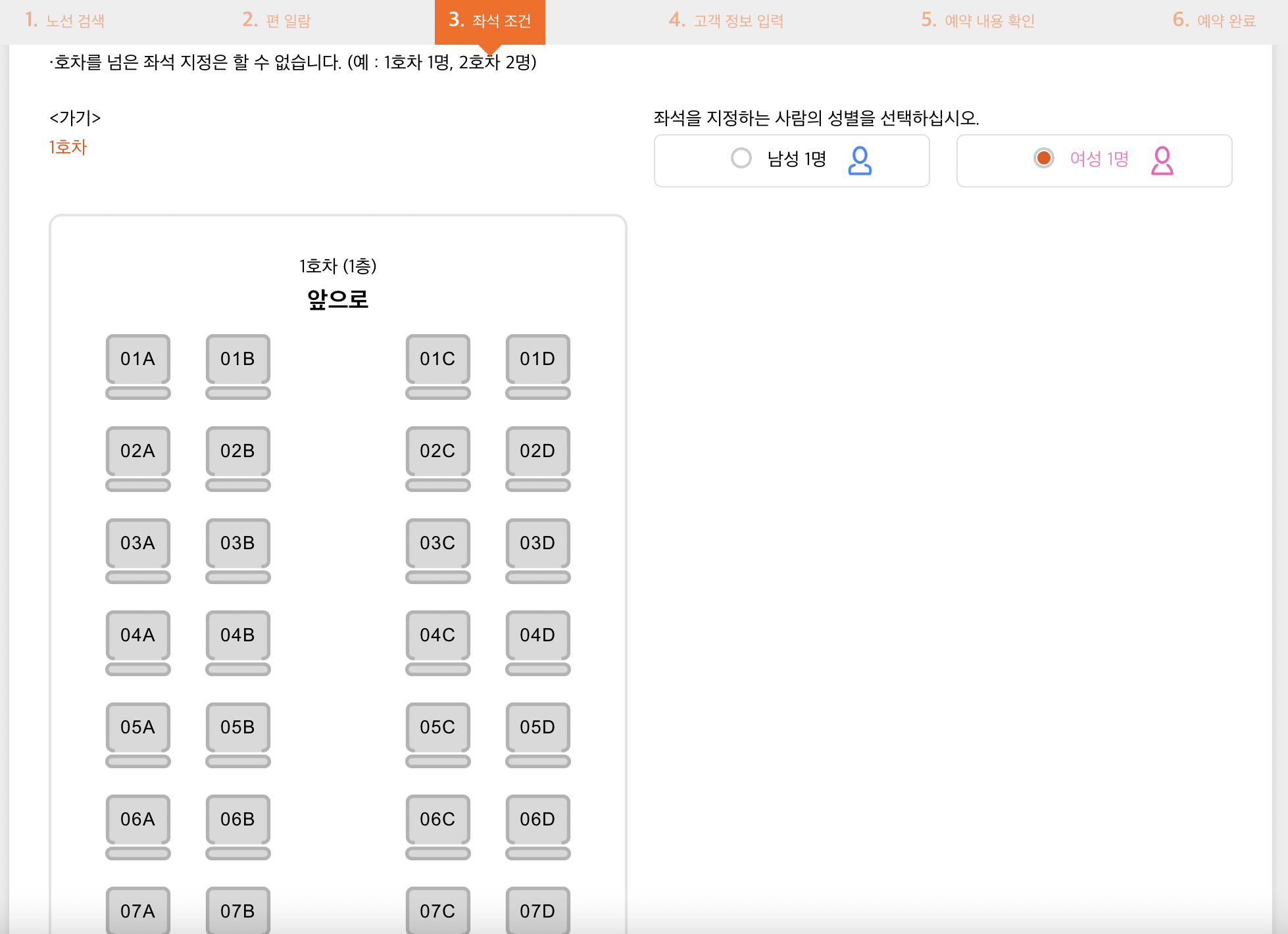Open step 2 편 일람 tab
This screenshot has width=1288, height=934.
pyautogui.click(x=276, y=20)
